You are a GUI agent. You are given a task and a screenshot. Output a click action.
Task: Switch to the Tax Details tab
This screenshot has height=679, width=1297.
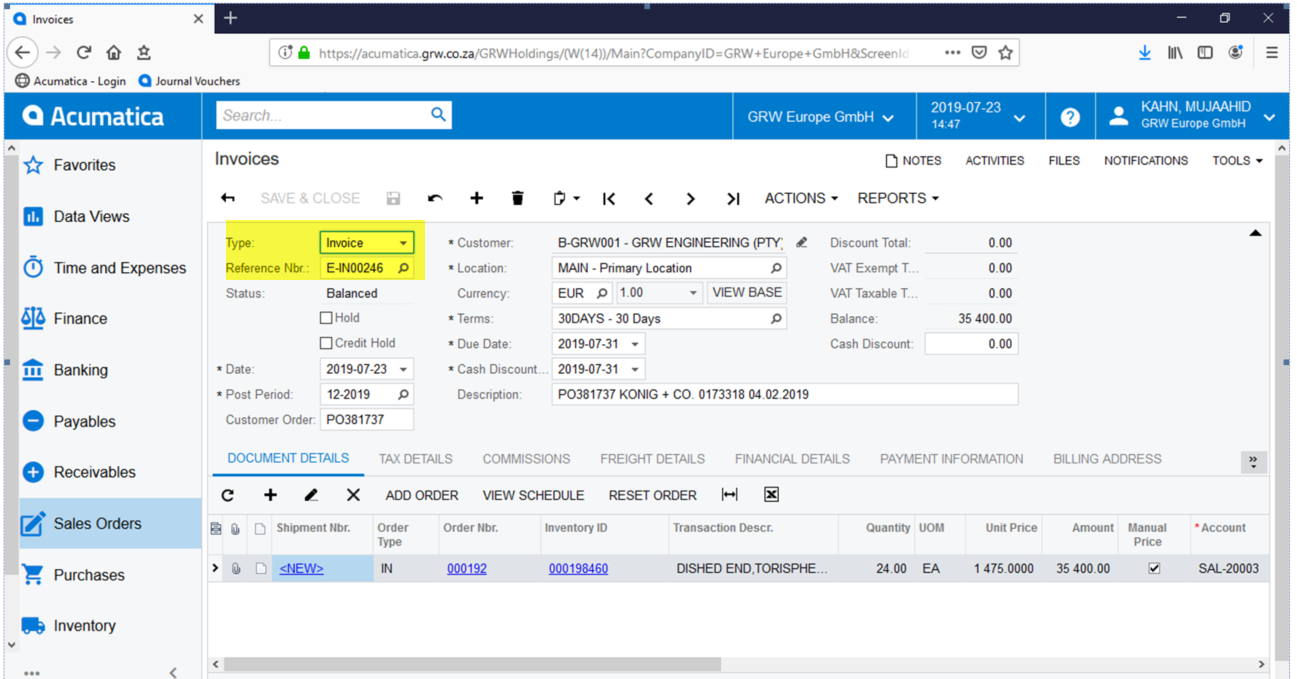415,459
